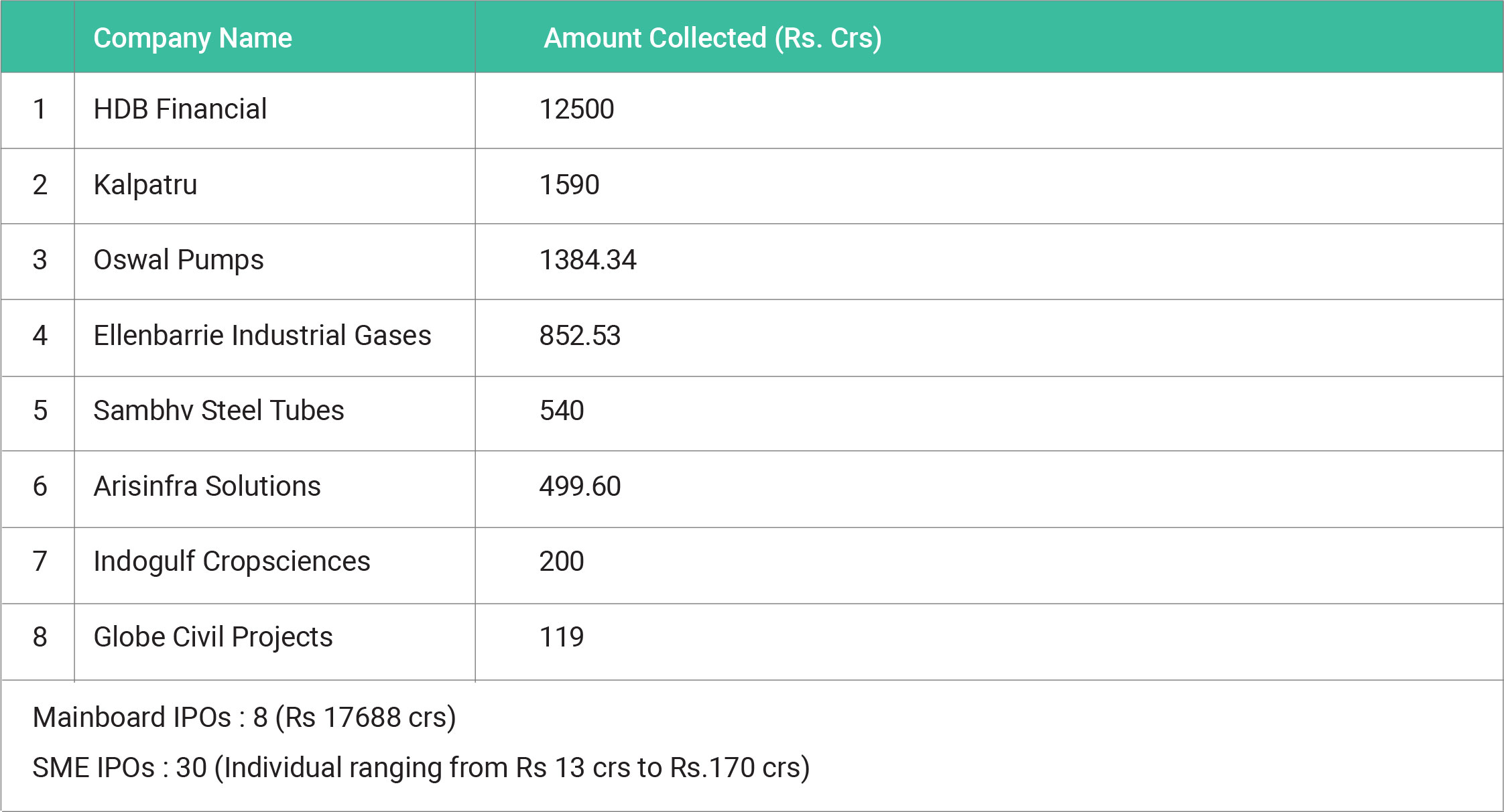Click the 200 amount for Indogulf
Viewport: 1504px width, 812px height.
(562, 561)
